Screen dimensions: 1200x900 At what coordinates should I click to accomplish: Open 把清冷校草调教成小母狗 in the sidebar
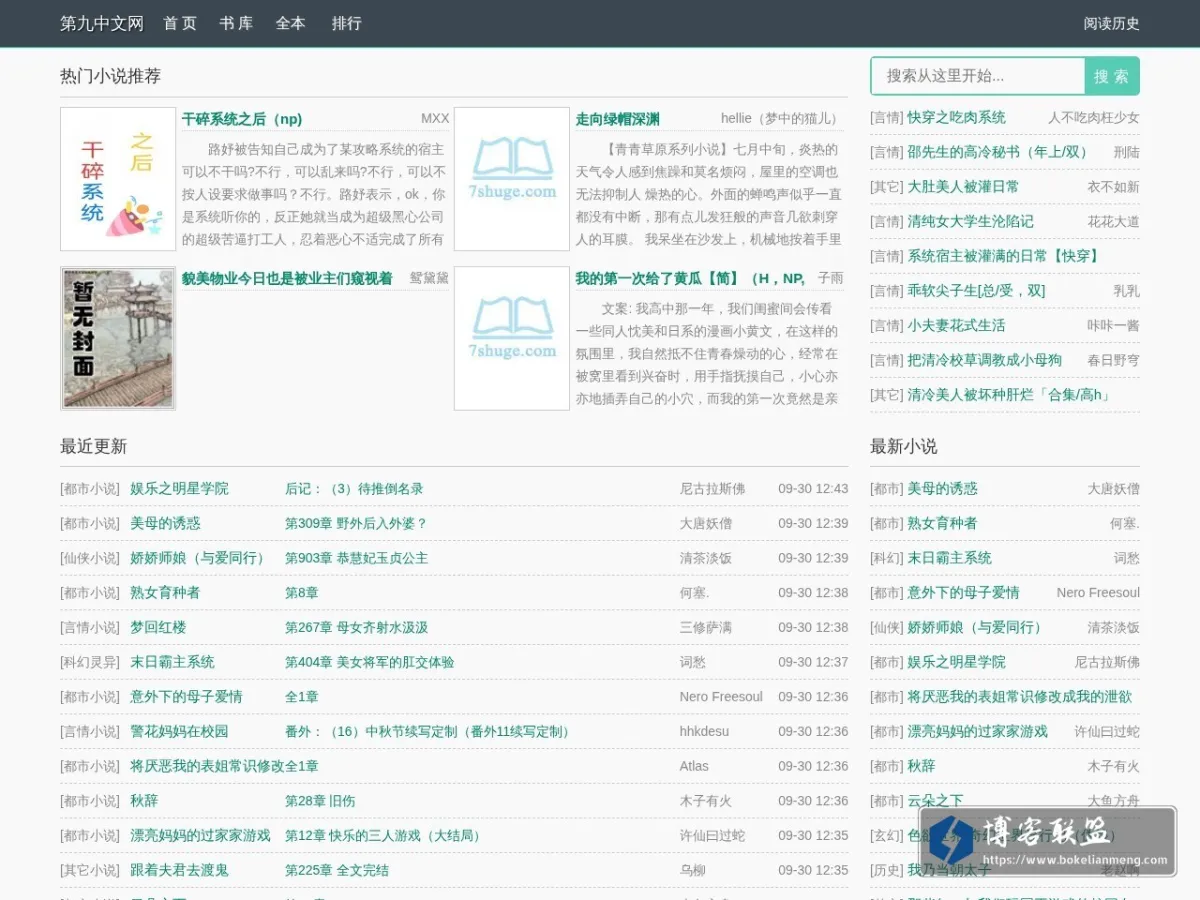[x=984, y=360]
